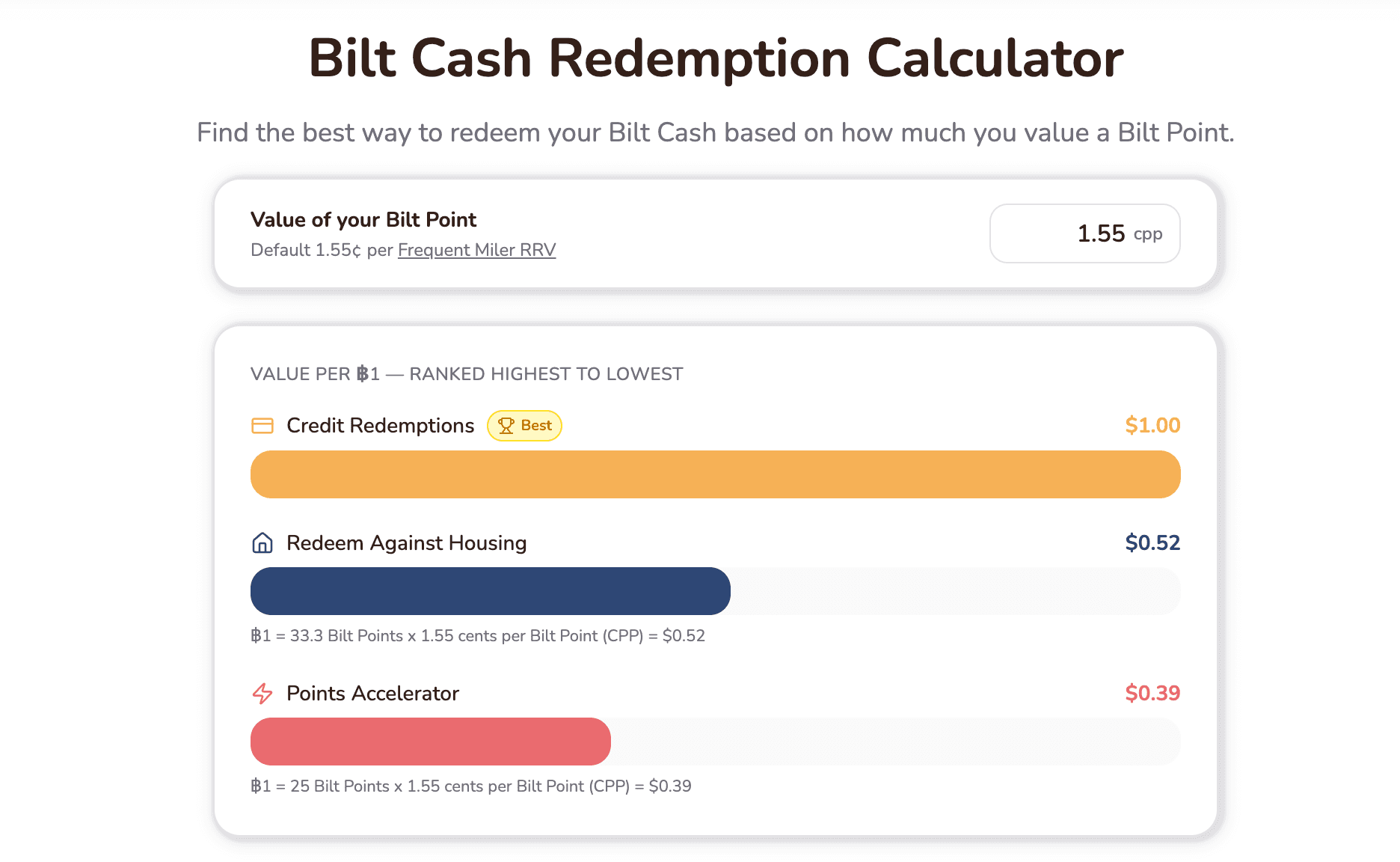
Task: Click the $0.52 housing value amount
Action: (x=1152, y=543)
